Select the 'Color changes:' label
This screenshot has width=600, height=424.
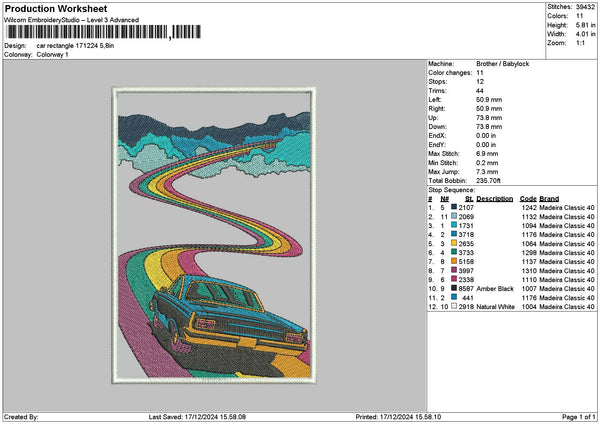(450, 73)
